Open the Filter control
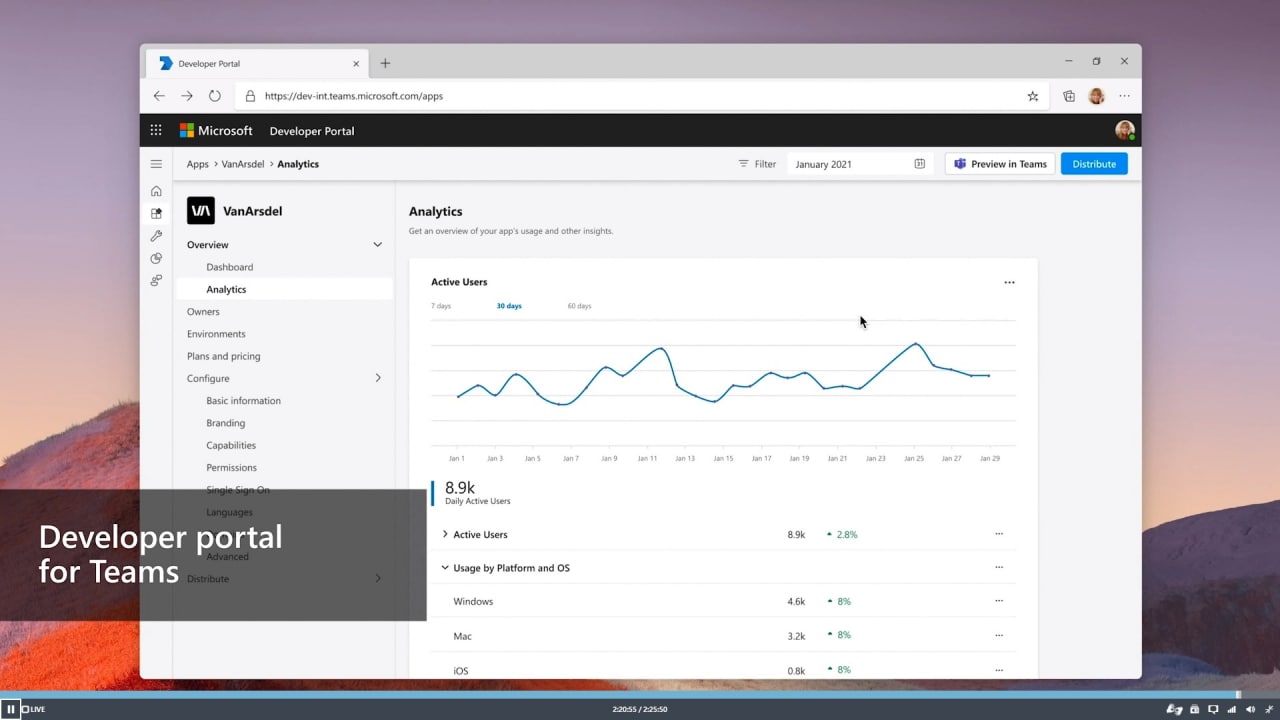The height and width of the screenshot is (720, 1280). click(757, 164)
